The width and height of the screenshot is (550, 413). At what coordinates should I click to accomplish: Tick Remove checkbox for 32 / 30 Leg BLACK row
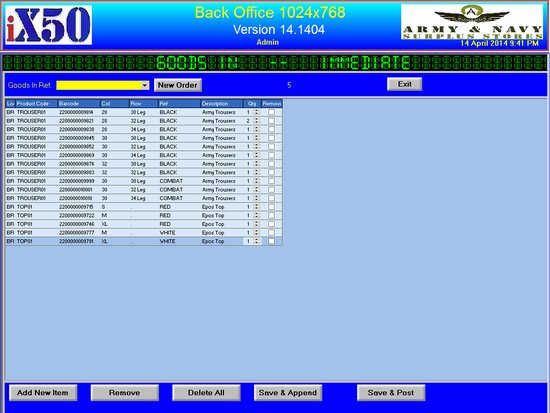coord(271,164)
